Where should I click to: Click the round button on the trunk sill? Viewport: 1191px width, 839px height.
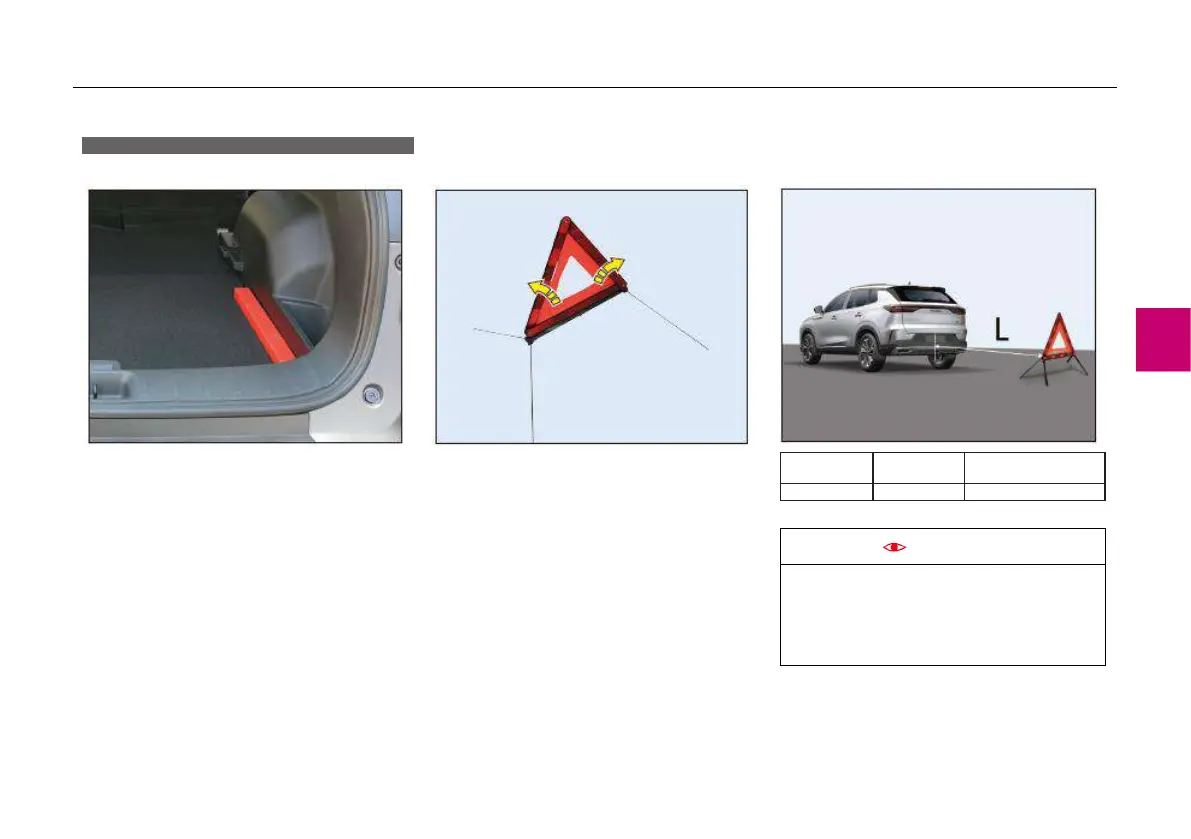371,395
